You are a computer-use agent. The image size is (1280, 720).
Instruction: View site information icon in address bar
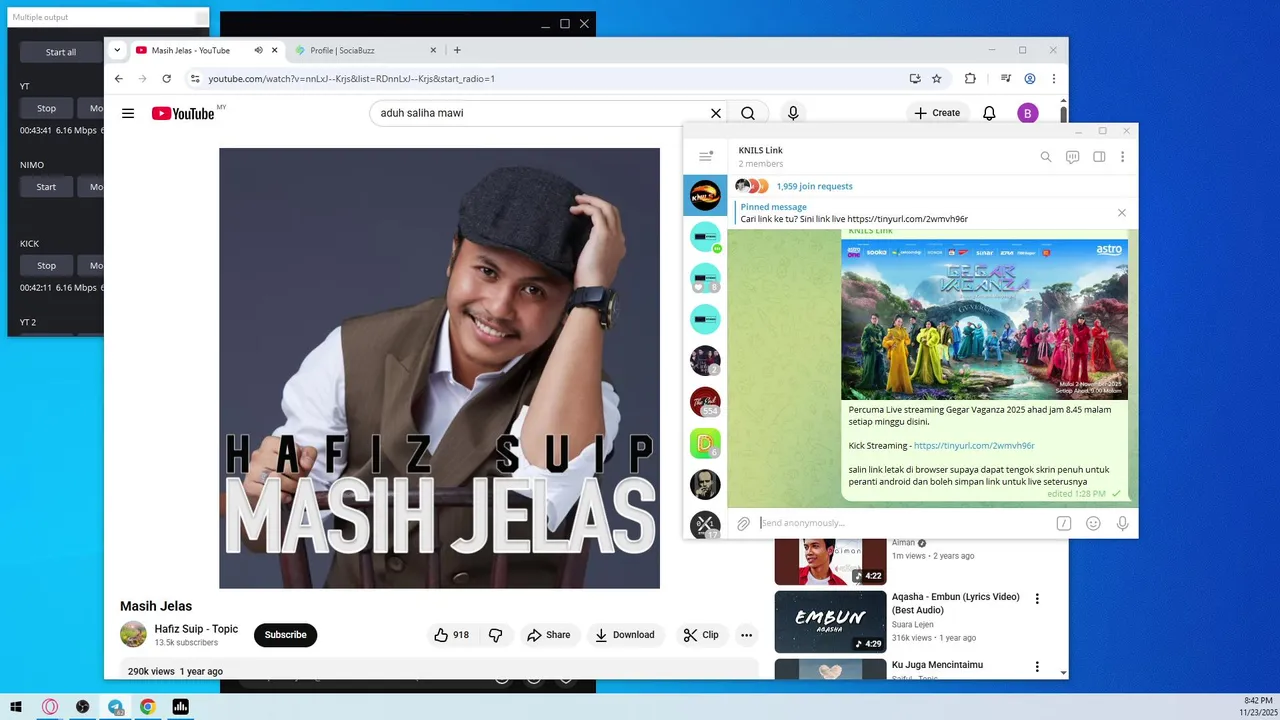195,78
